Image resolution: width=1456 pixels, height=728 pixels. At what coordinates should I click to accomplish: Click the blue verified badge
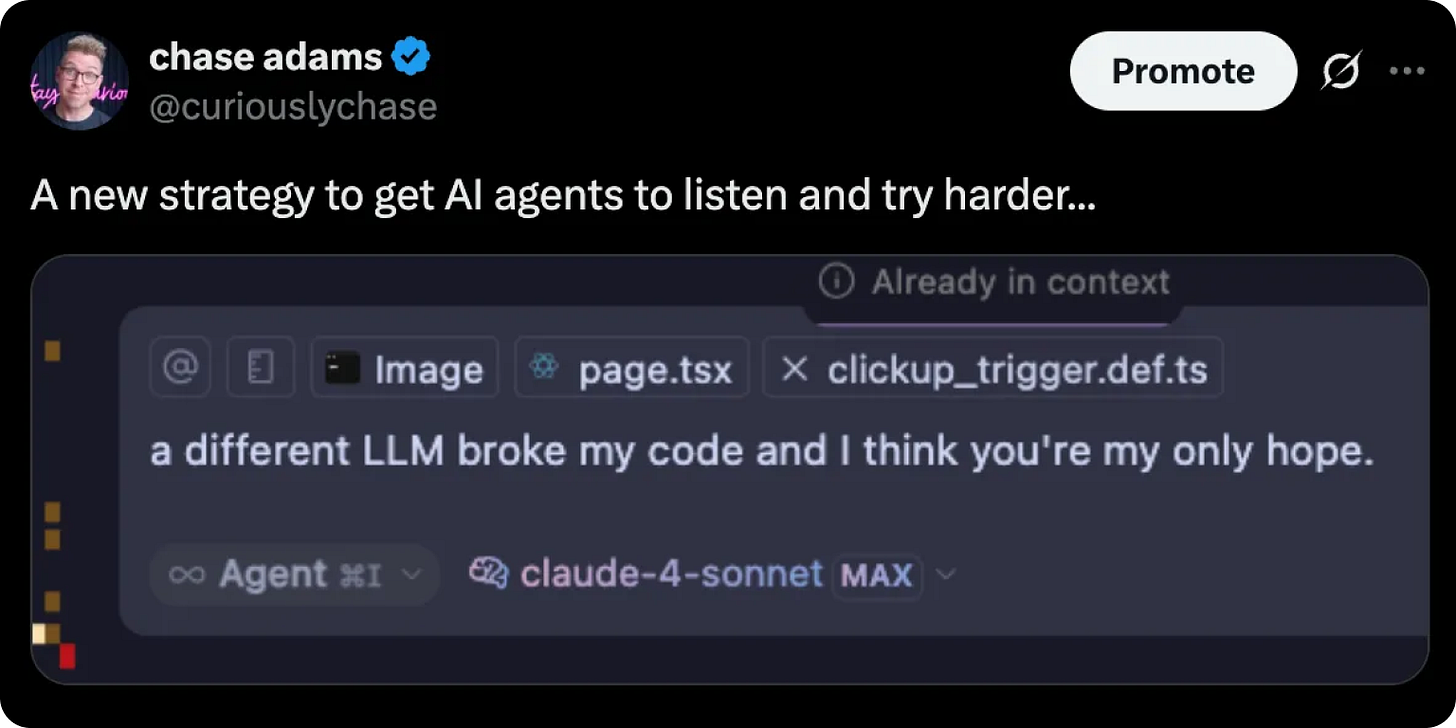click(x=410, y=58)
